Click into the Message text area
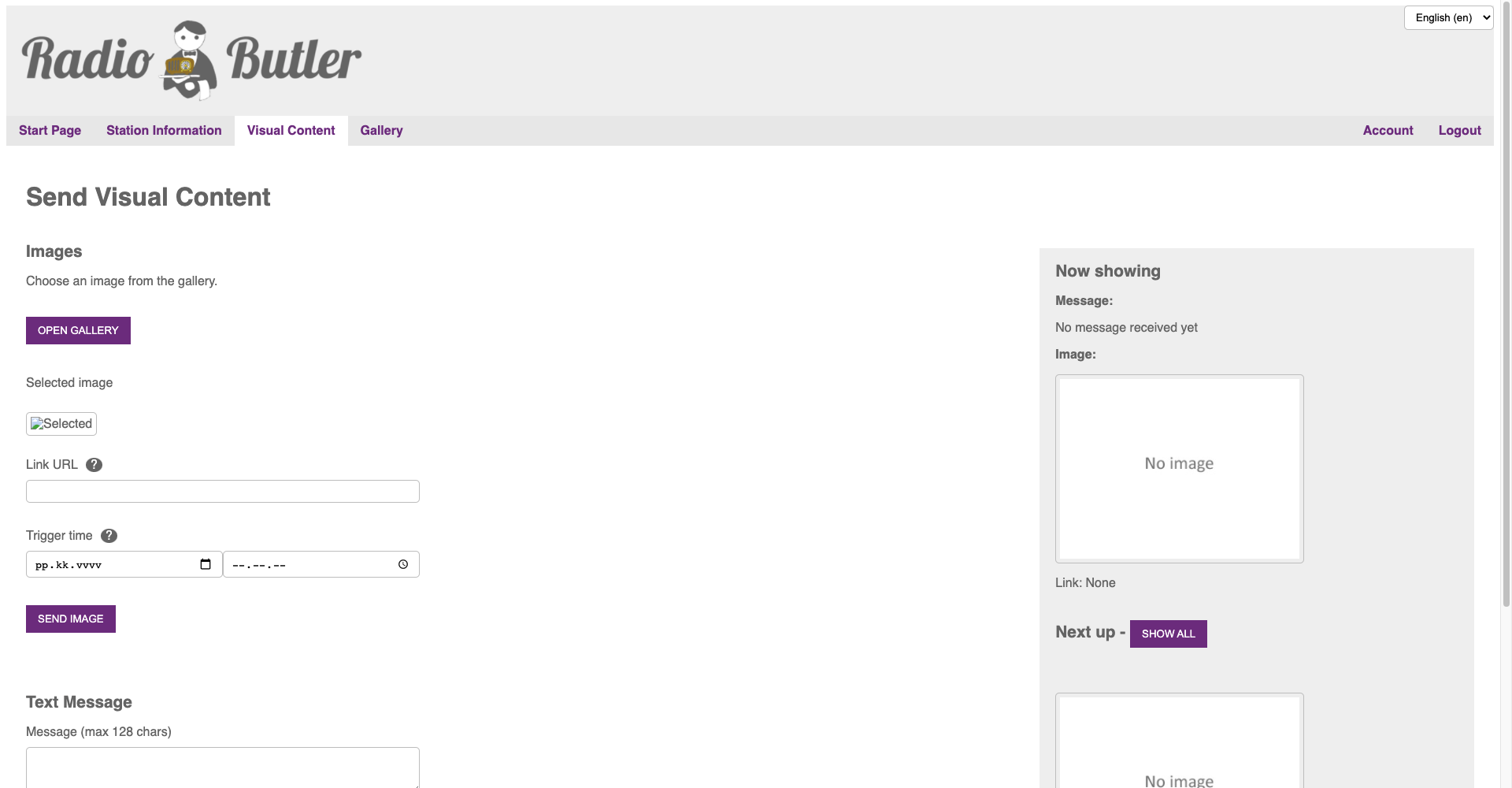The height and width of the screenshot is (788, 1512). pos(222,768)
